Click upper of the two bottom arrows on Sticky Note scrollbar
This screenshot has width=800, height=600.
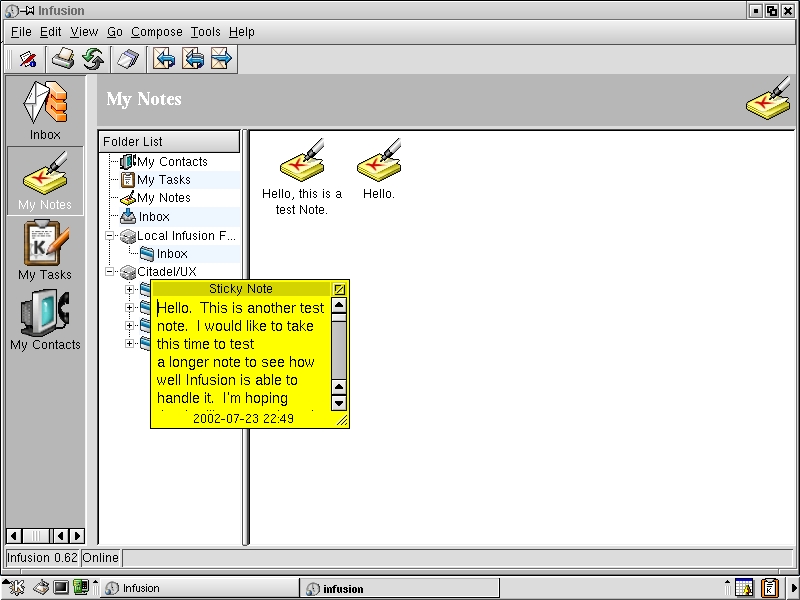pyautogui.click(x=339, y=387)
